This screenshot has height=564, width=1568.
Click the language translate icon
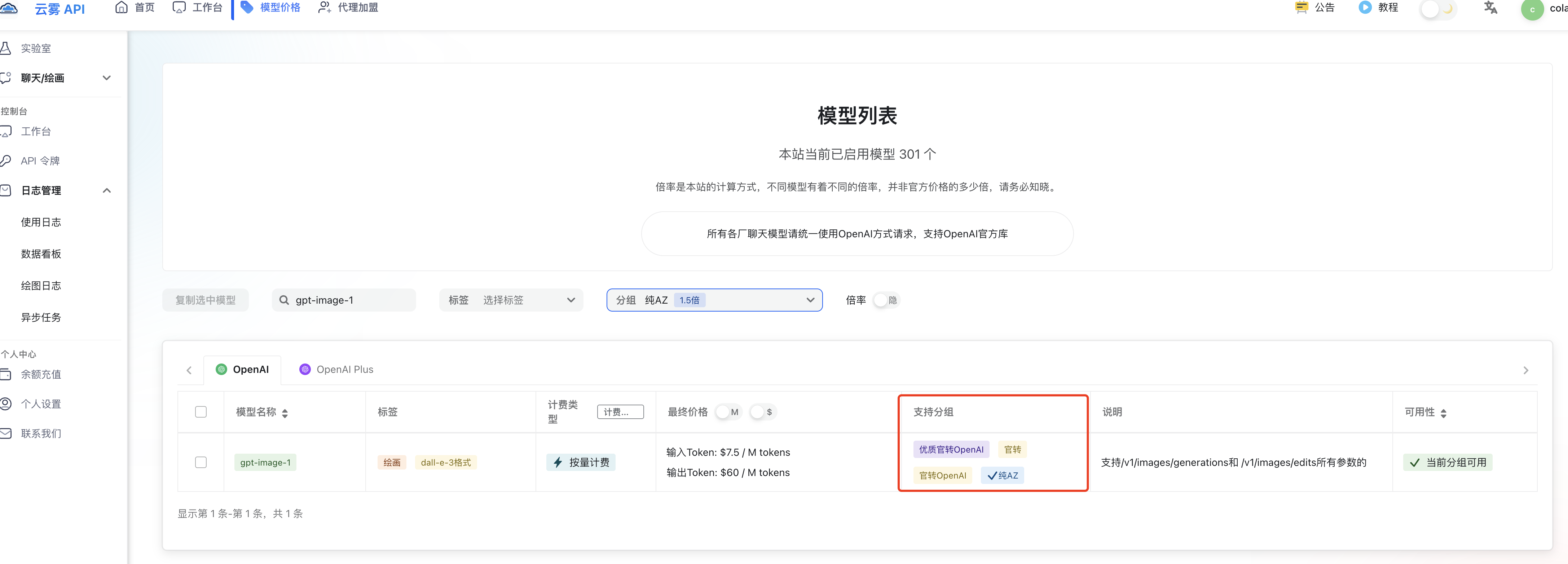(1490, 8)
